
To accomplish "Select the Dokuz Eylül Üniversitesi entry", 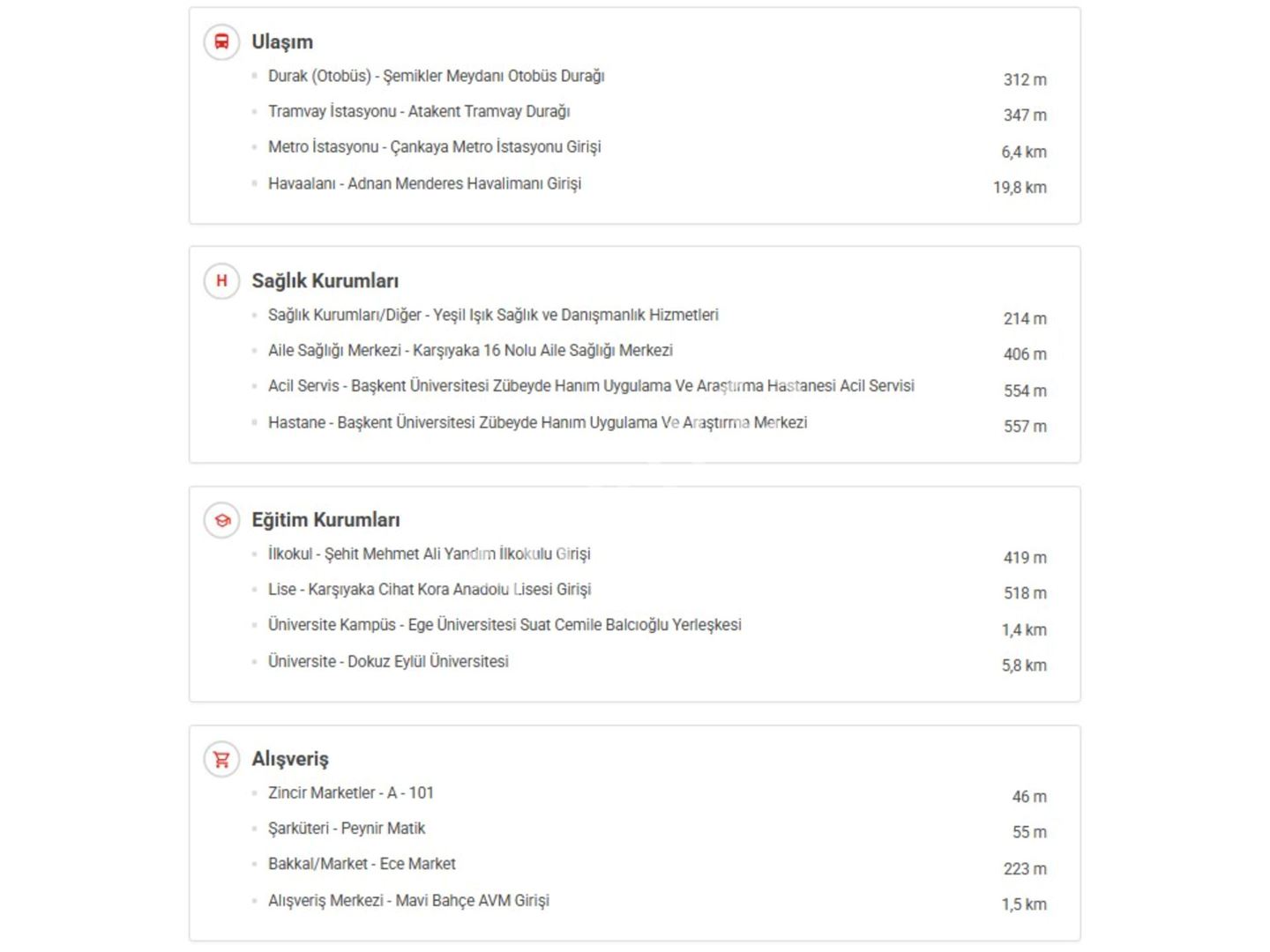I will pyautogui.click(x=388, y=661).
